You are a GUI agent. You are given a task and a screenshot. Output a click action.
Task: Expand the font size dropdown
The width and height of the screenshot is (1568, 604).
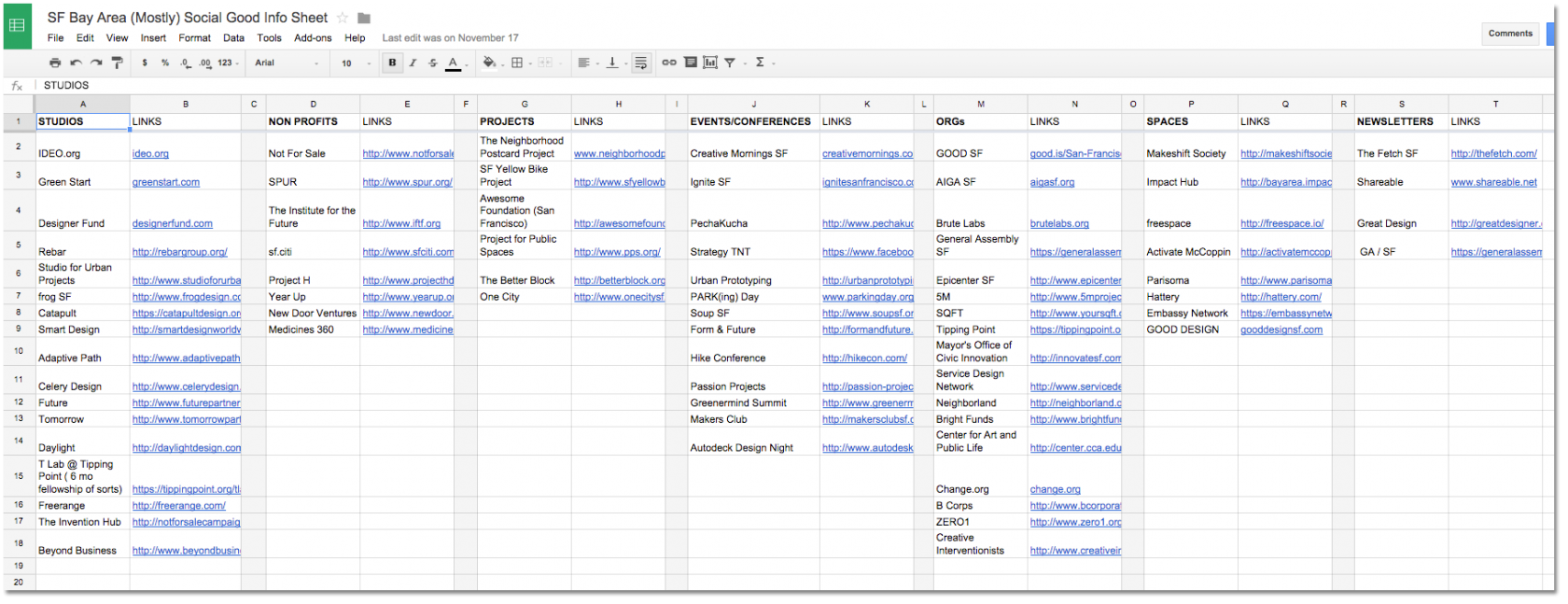356,63
